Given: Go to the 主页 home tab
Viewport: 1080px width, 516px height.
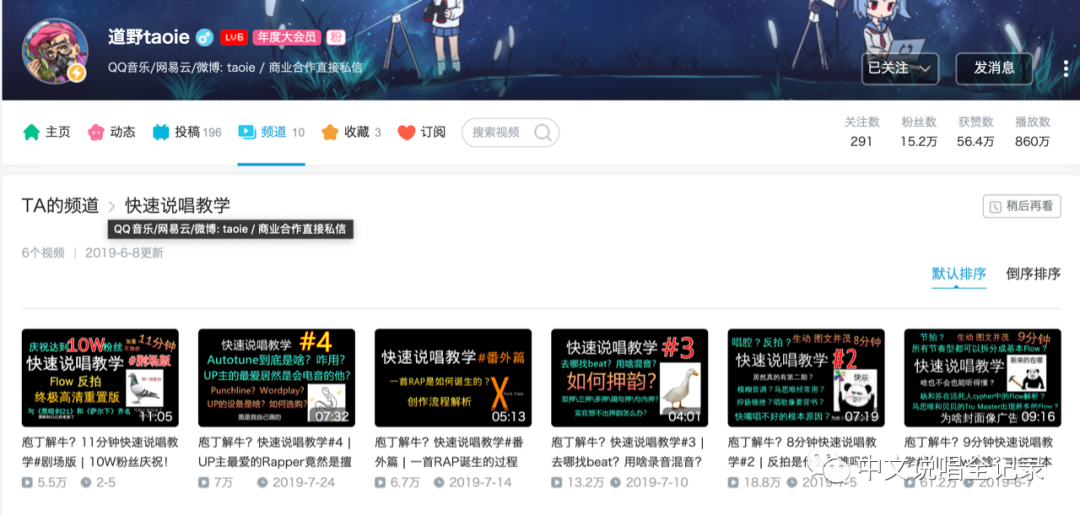Looking at the screenshot, I should point(47,132).
